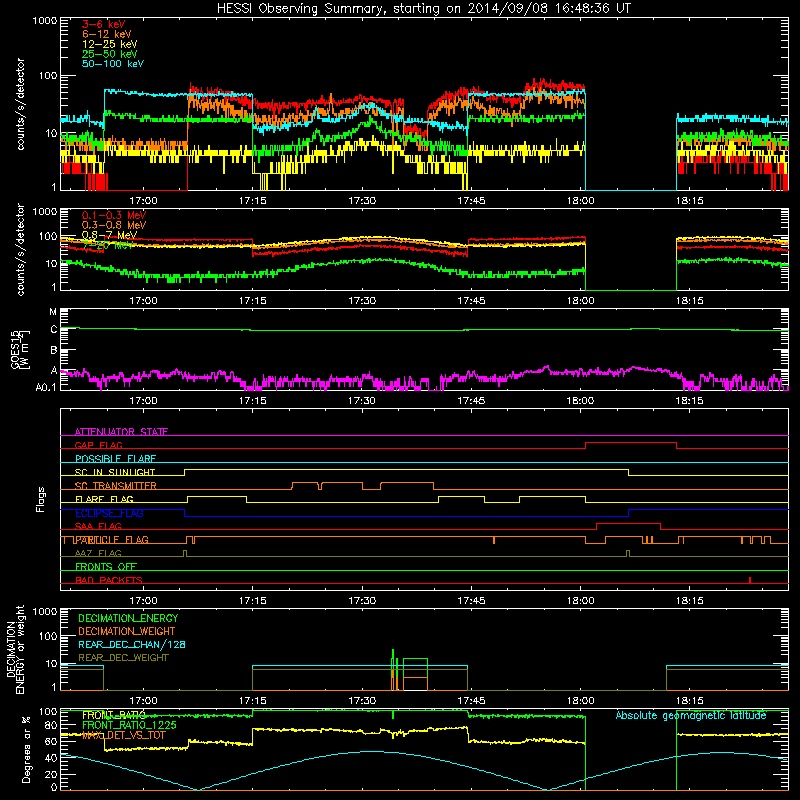The height and width of the screenshot is (800, 800).
Task: Click the REAR_DEC_WEIGHT legend label
Action: click(x=123, y=658)
